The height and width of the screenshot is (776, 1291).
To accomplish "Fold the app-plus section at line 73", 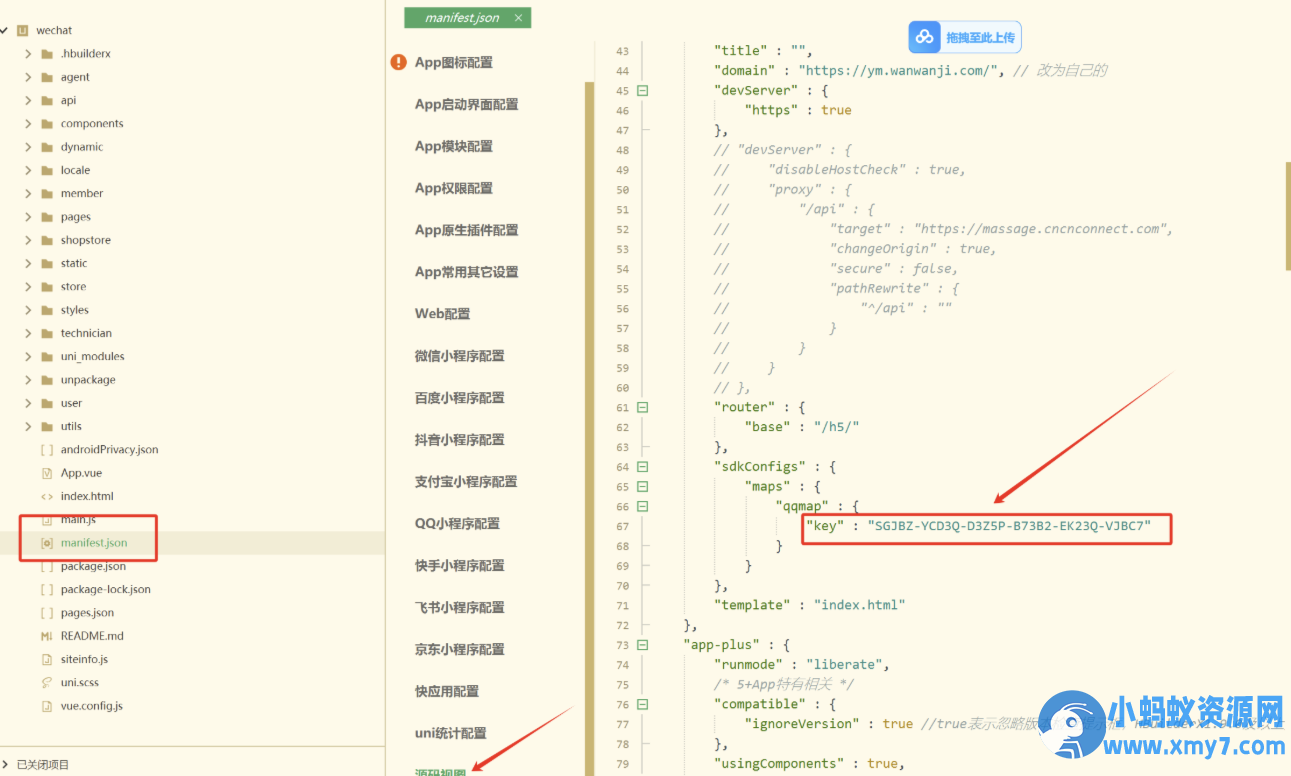I will pos(642,645).
